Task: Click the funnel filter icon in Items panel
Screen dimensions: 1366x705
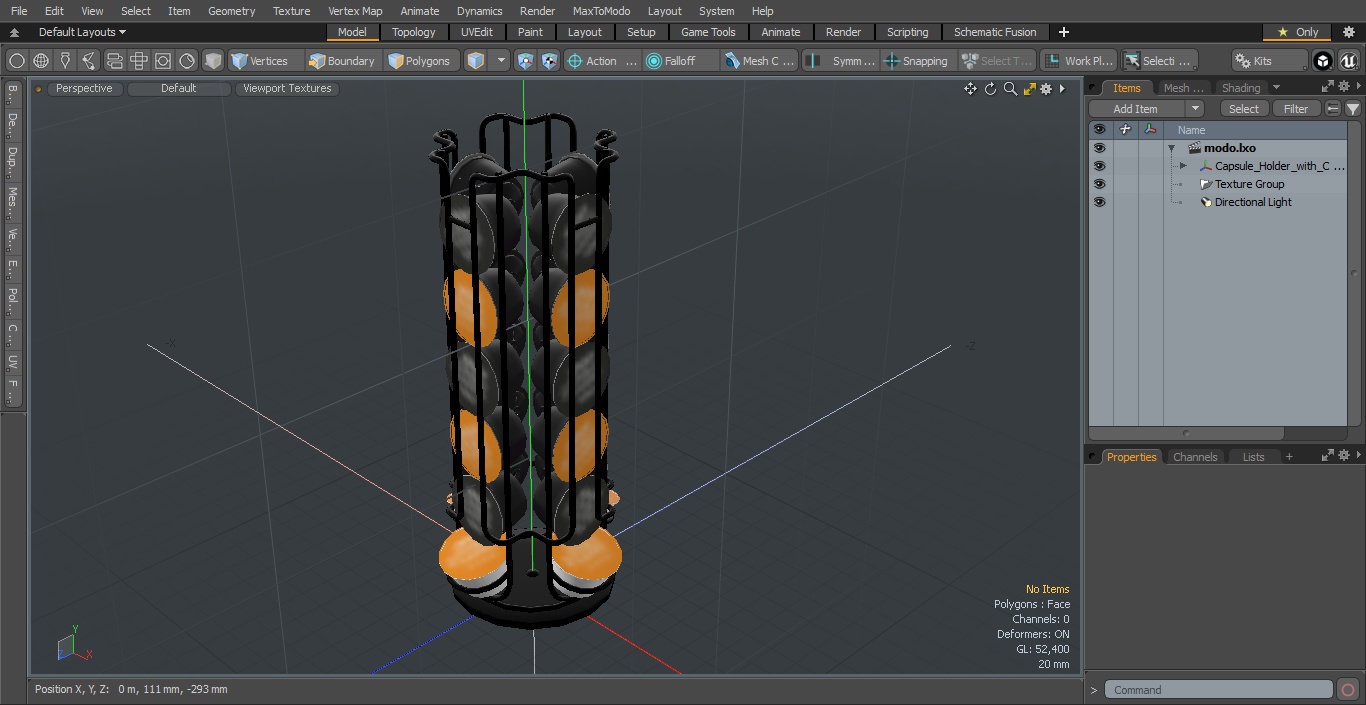Action: coord(1353,109)
